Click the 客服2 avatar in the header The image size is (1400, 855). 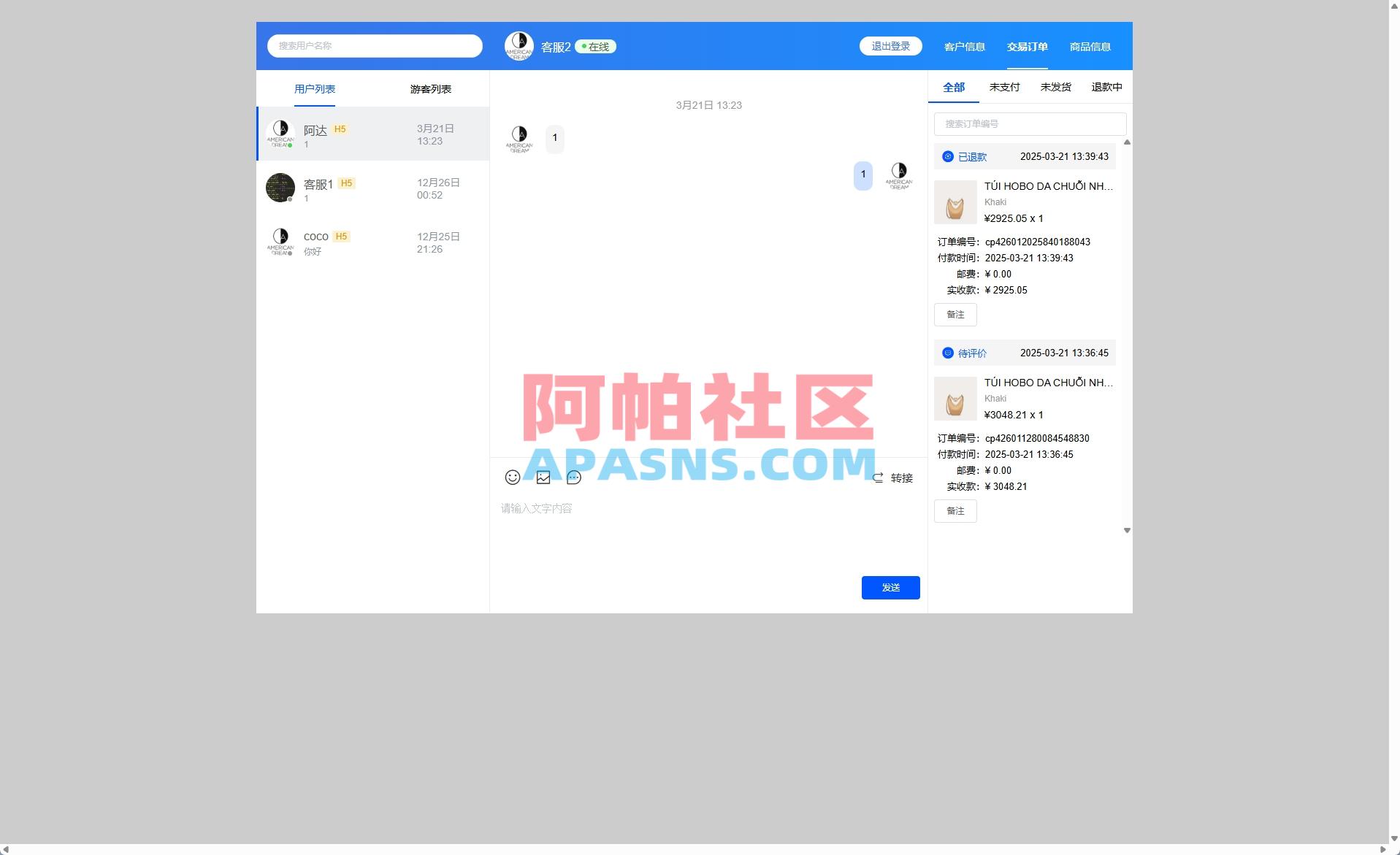[519, 45]
